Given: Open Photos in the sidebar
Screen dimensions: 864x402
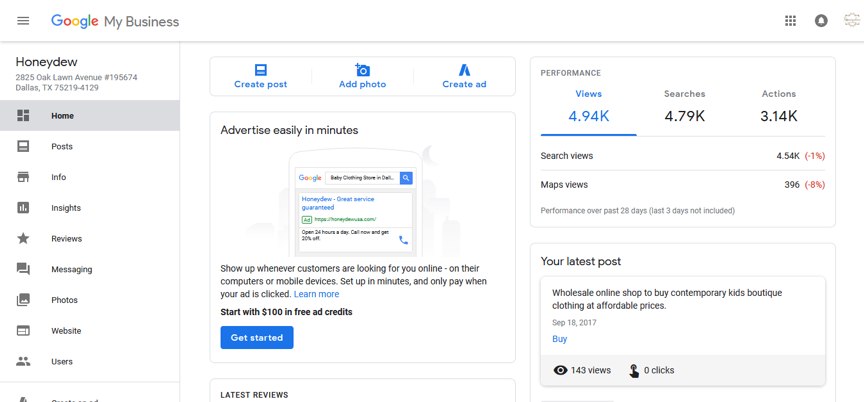Looking at the screenshot, I should (x=90, y=300).
